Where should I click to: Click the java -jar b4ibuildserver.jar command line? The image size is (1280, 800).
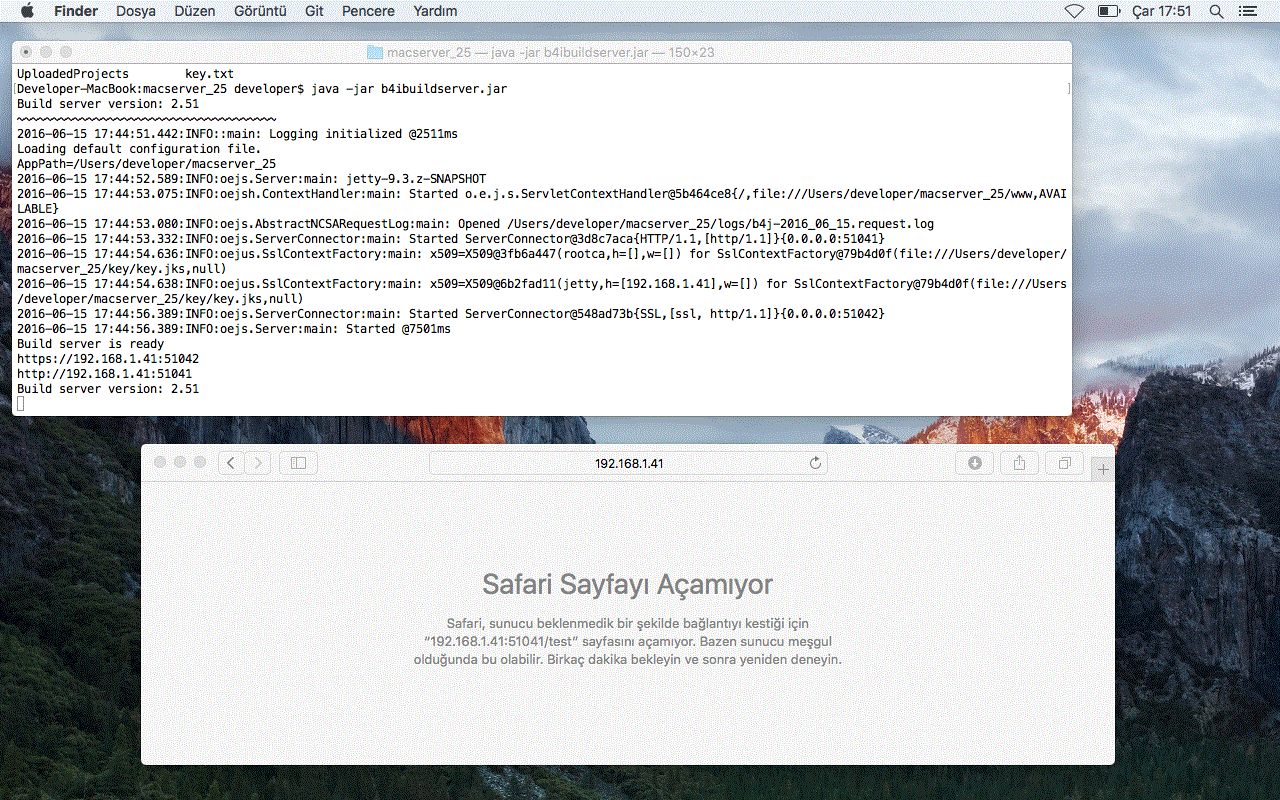click(262, 89)
